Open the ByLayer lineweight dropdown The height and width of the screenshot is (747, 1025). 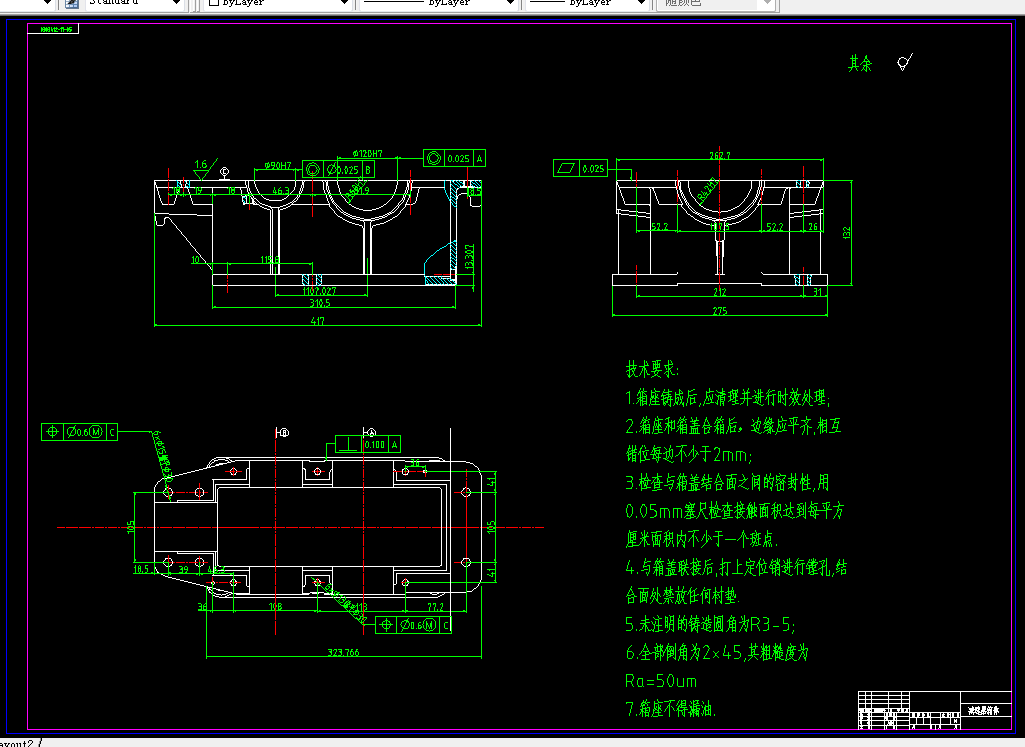(x=641, y=3)
